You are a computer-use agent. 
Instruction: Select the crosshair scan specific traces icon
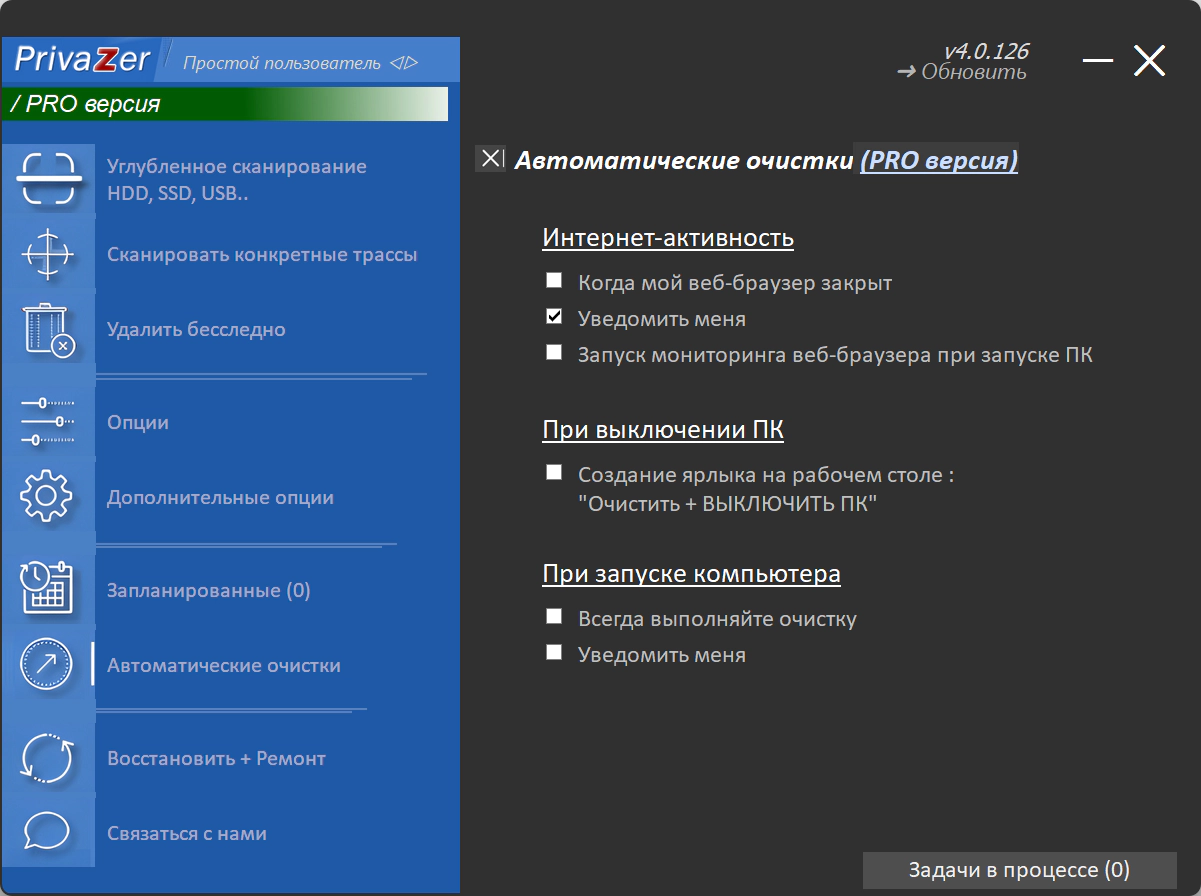coord(47,254)
